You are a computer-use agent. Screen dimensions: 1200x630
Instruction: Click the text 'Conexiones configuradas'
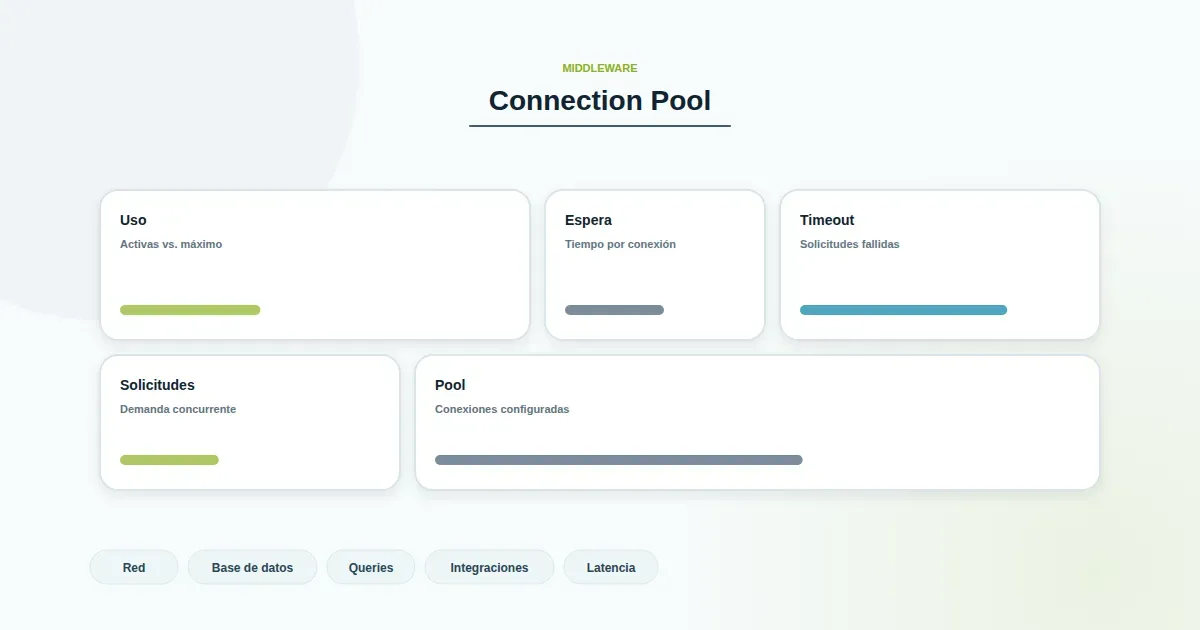502,409
